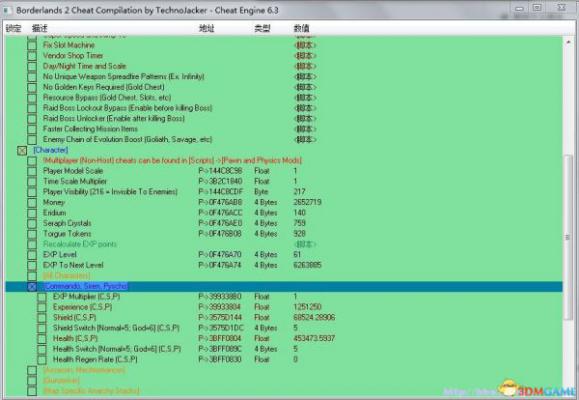Maximize the Cheat Engine window

coord(537,8)
